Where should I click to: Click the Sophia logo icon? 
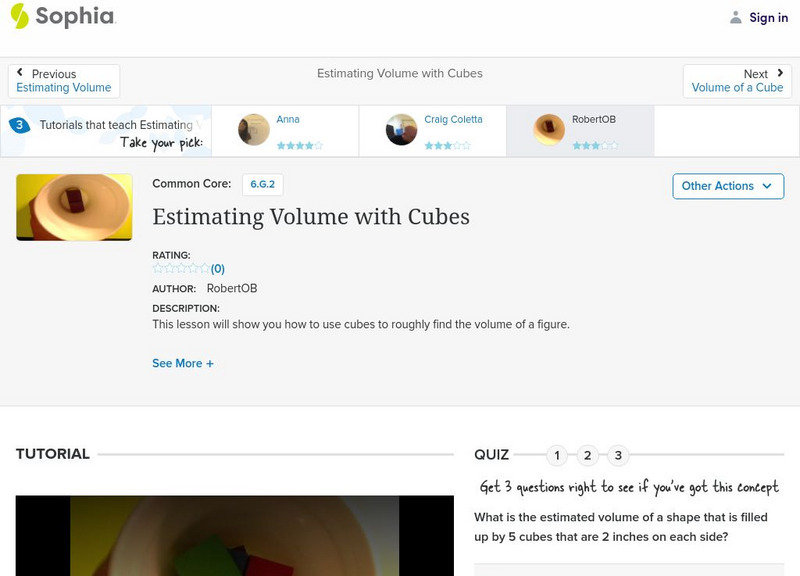pyautogui.click(x=19, y=16)
